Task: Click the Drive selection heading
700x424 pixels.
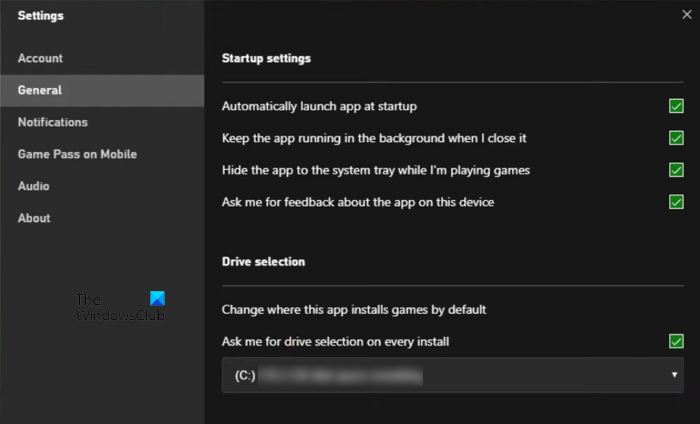Action: coord(263,262)
